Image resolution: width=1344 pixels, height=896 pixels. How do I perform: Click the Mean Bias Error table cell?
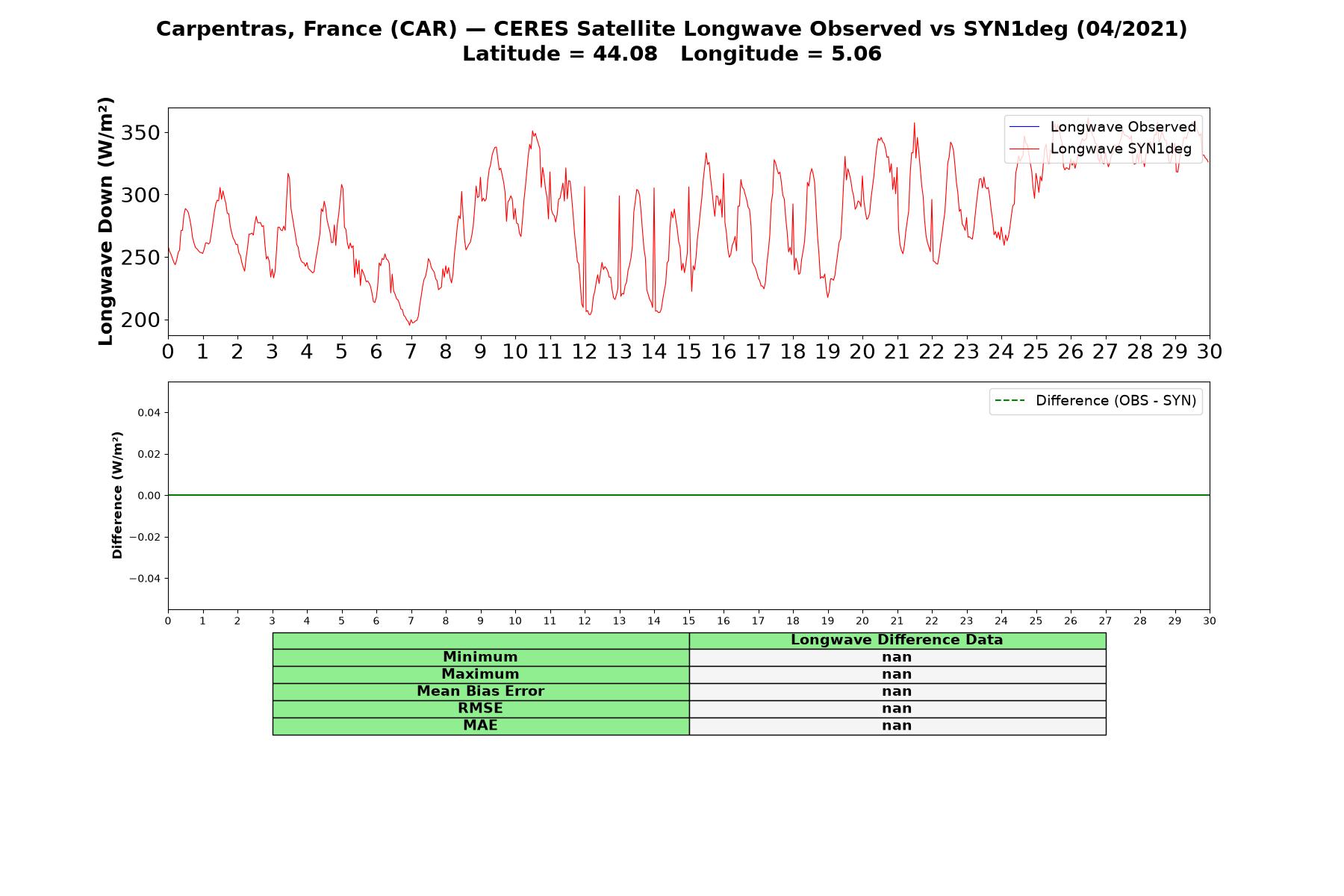coord(481,691)
